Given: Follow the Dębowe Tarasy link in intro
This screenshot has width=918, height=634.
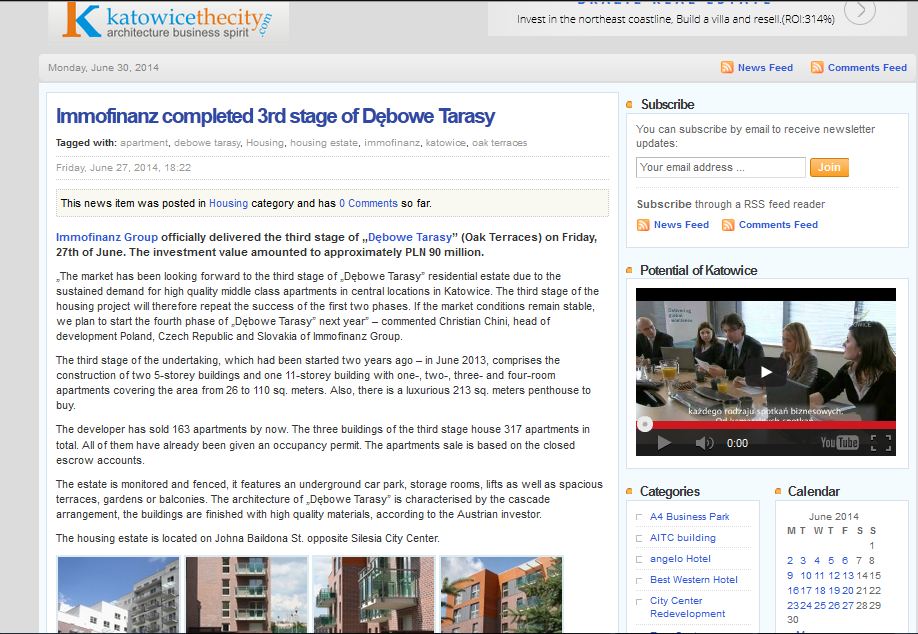Looking at the screenshot, I should [x=410, y=237].
